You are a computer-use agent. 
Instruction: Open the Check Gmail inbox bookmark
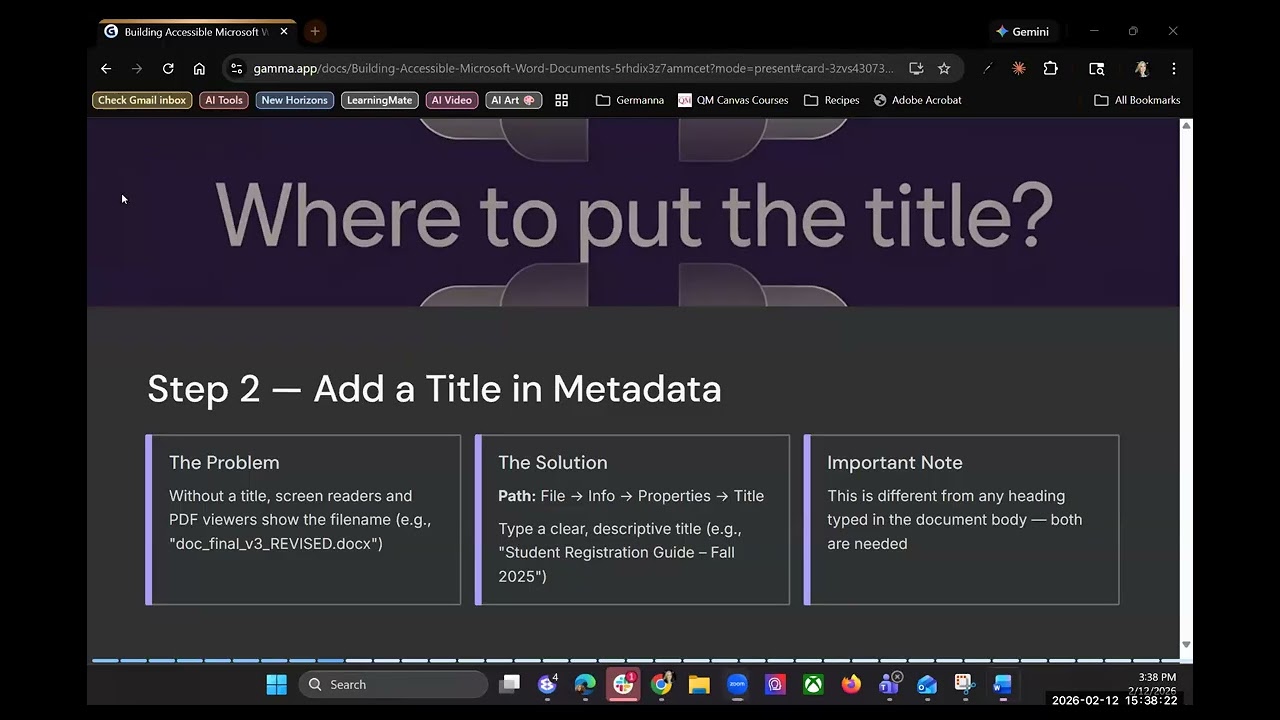pos(142,100)
